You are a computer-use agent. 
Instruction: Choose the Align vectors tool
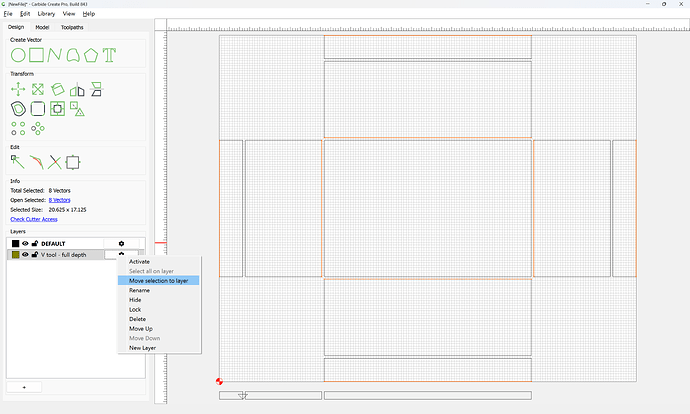96,89
